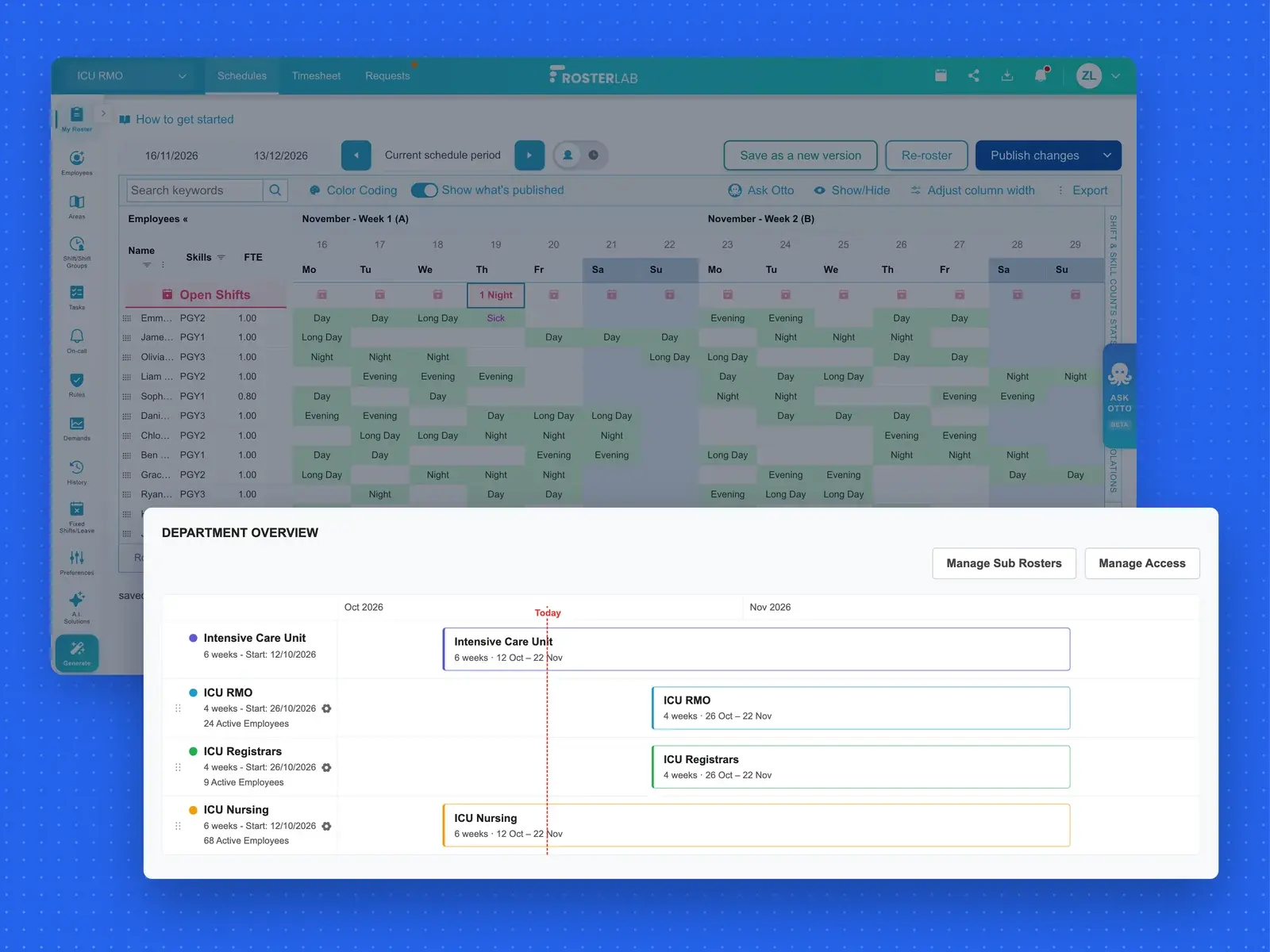Click Save as a new version
This screenshot has height=952, width=1270.
click(x=800, y=155)
